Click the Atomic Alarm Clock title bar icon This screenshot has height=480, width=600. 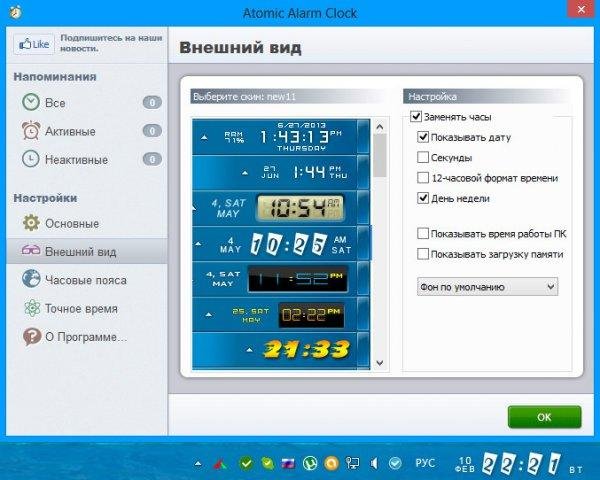pyautogui.click(x=15, y=12)
